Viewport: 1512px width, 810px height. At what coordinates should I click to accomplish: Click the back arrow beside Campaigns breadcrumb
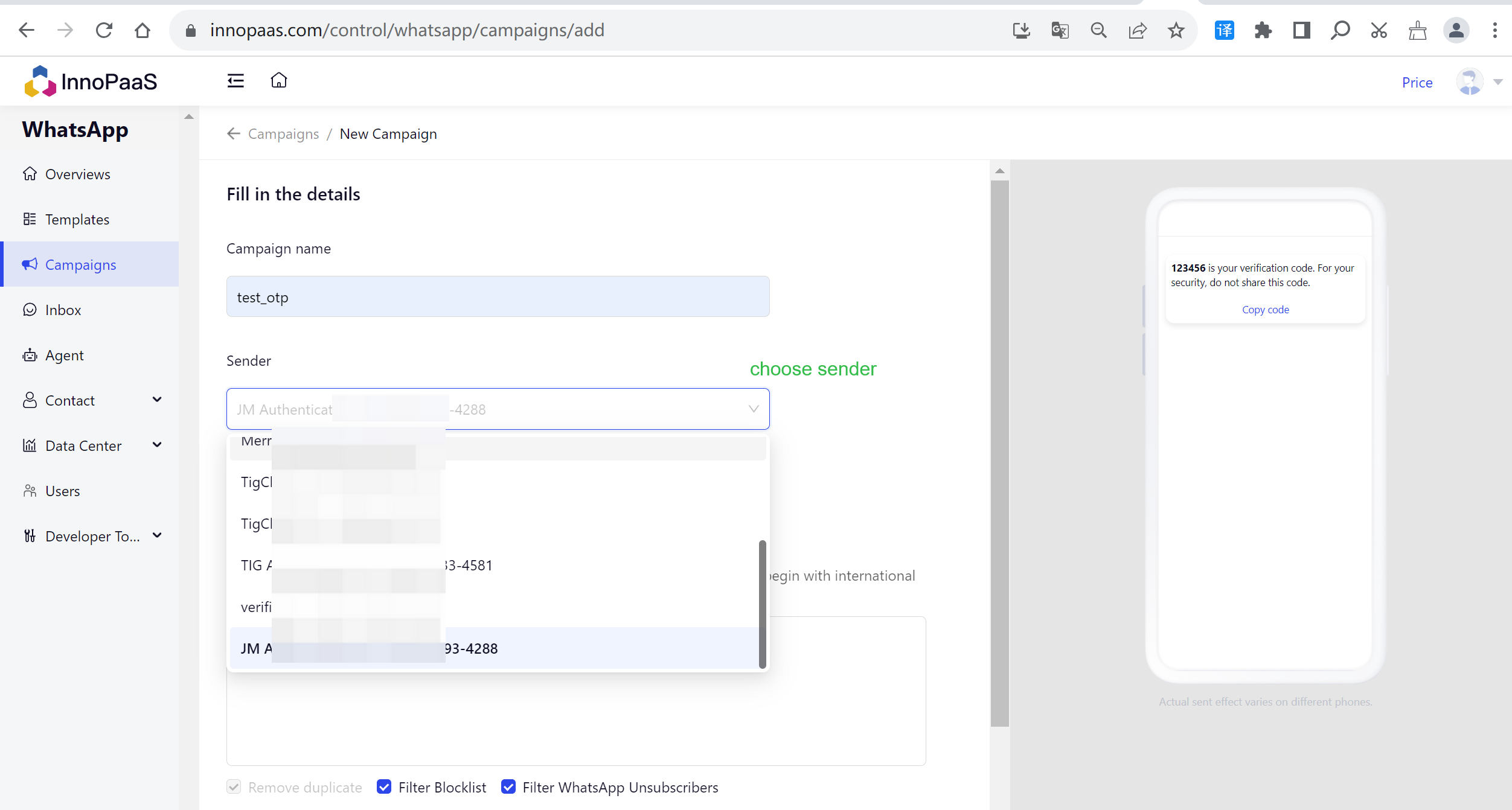click(x=234, y=133)
